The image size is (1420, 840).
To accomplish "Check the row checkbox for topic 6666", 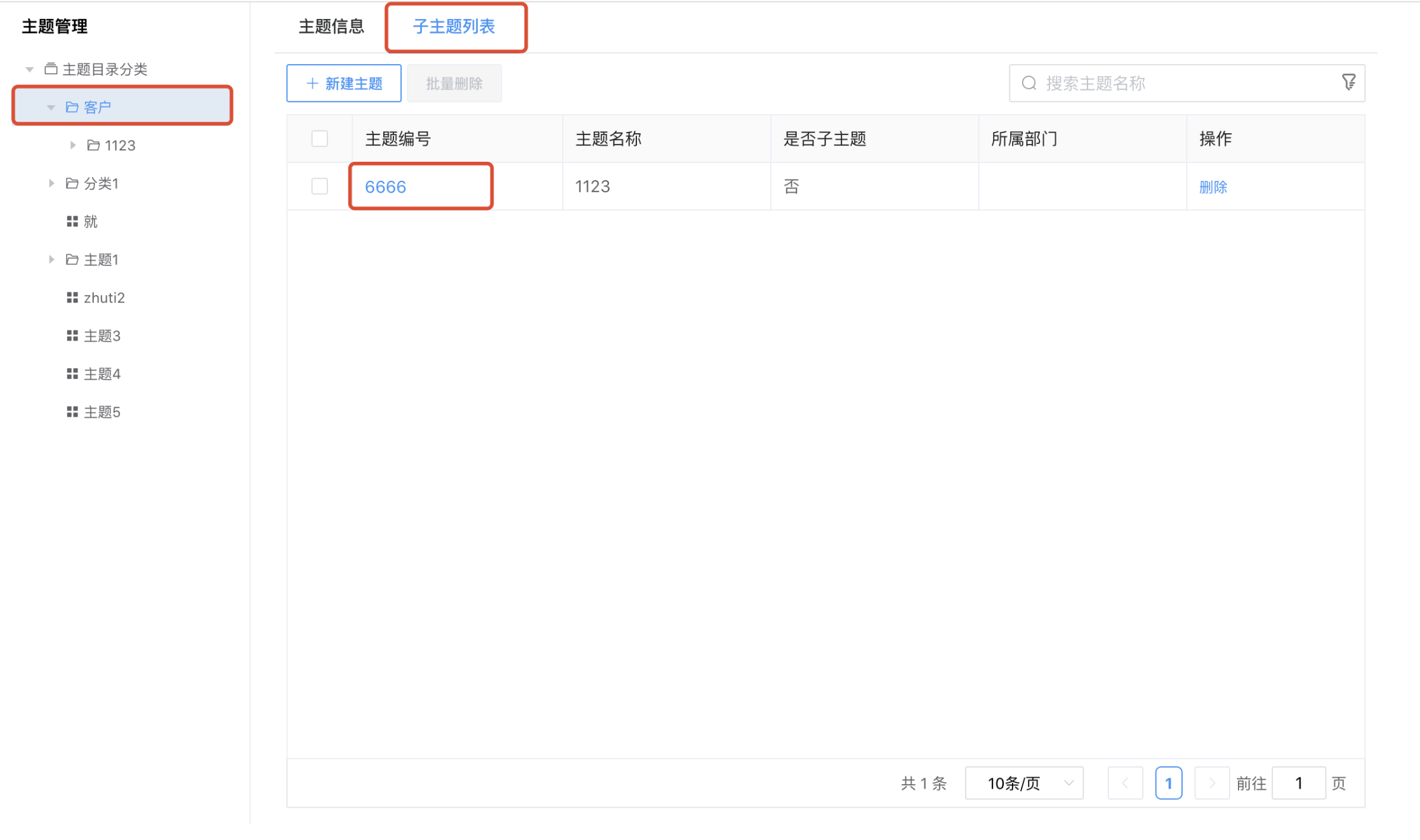I will [319, 186].
